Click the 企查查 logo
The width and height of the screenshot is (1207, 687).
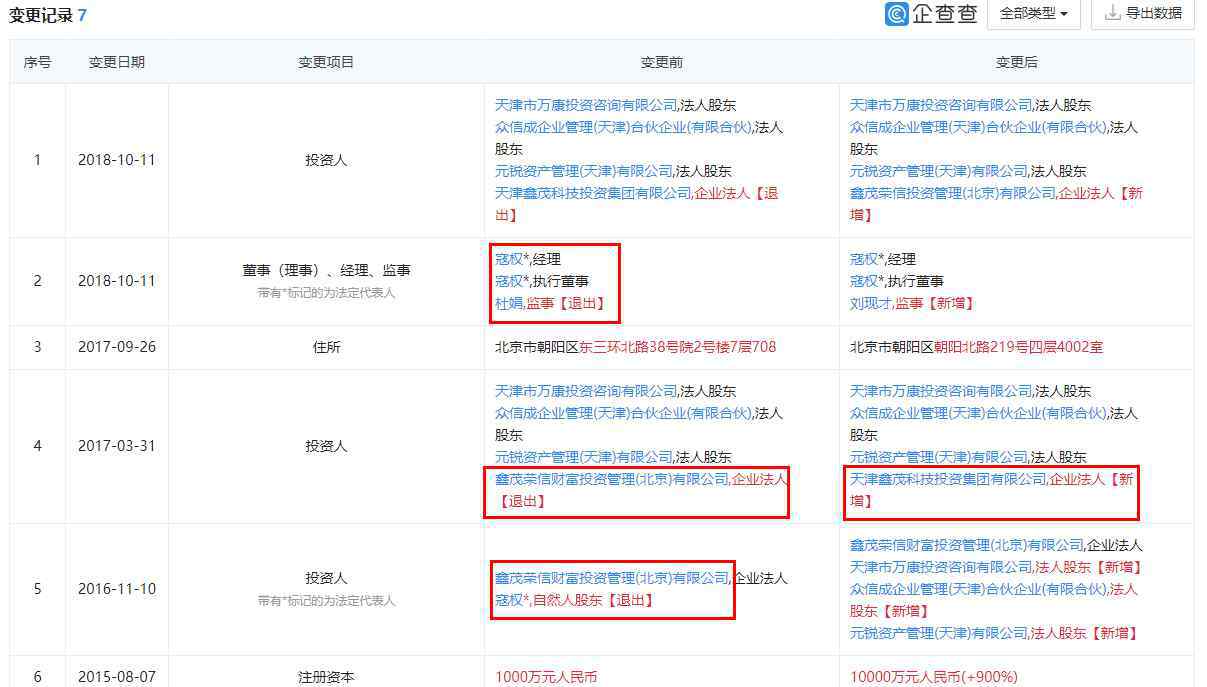(931, 14)
